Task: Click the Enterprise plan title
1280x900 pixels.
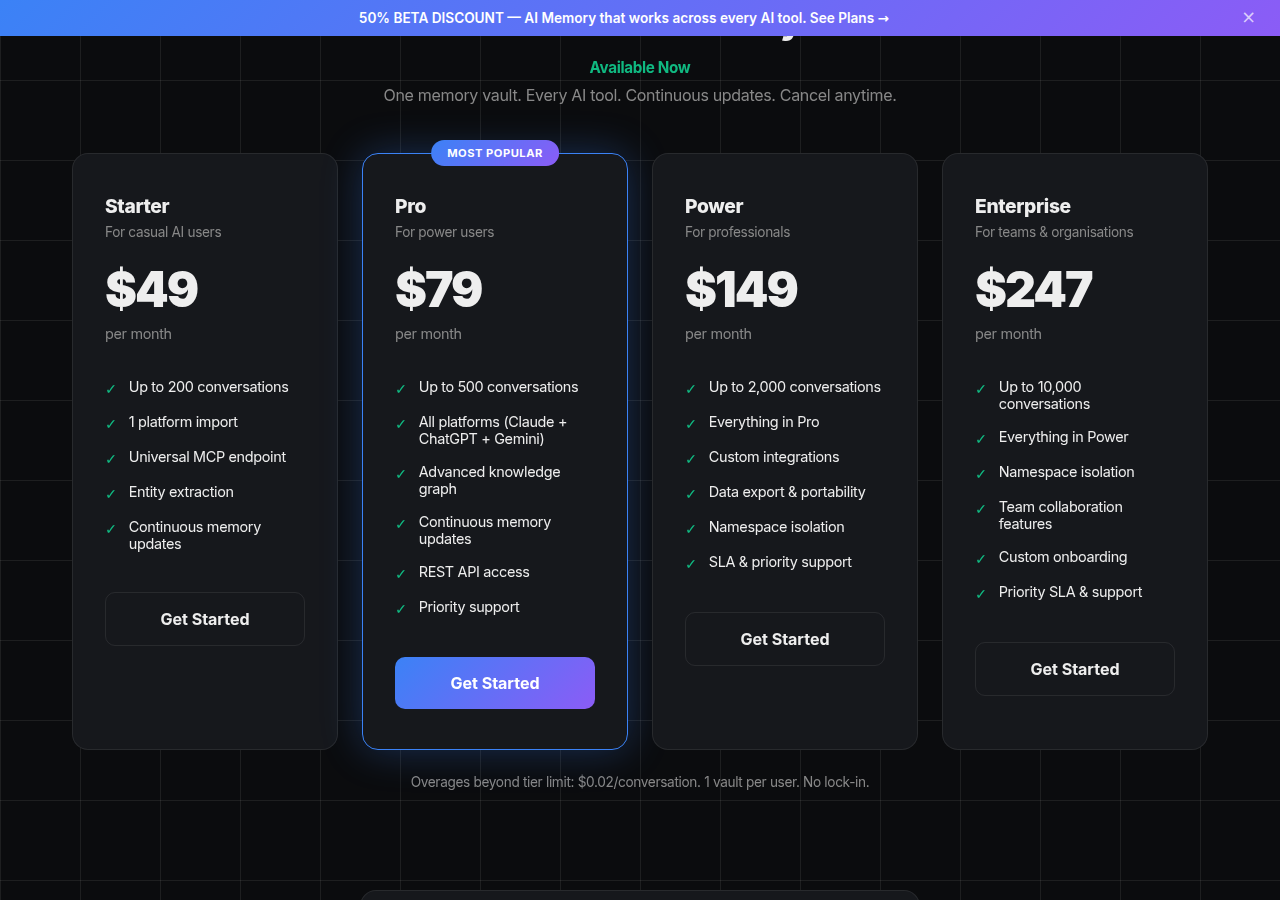Action: click(1022, 206)
